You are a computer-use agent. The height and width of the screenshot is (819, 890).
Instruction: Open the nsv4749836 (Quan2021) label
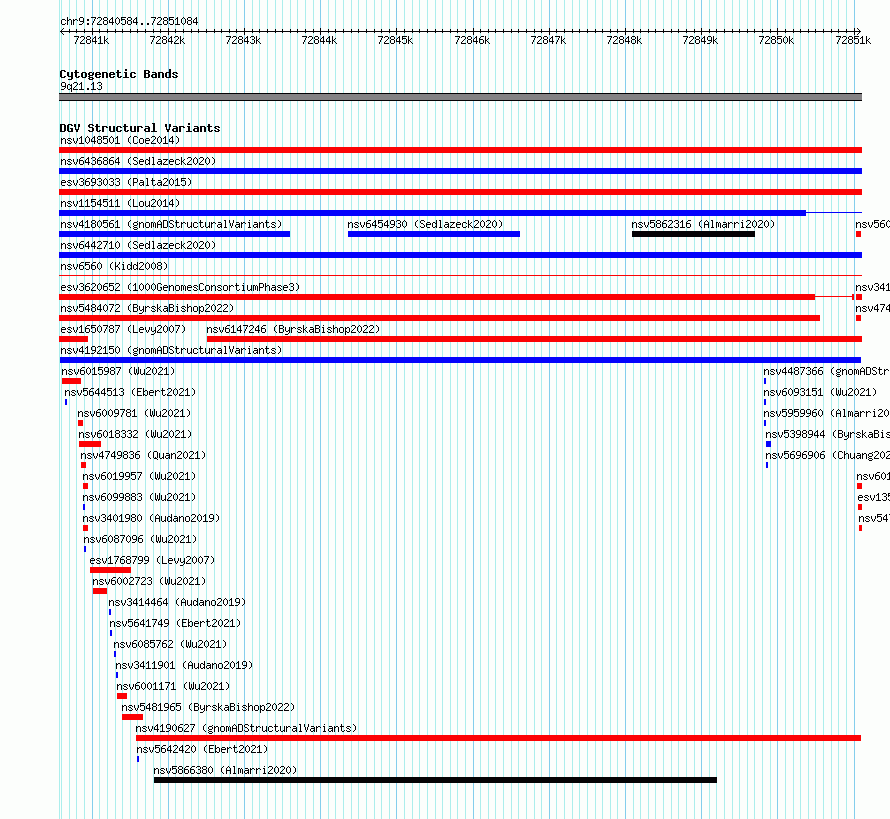pos(143,455)
